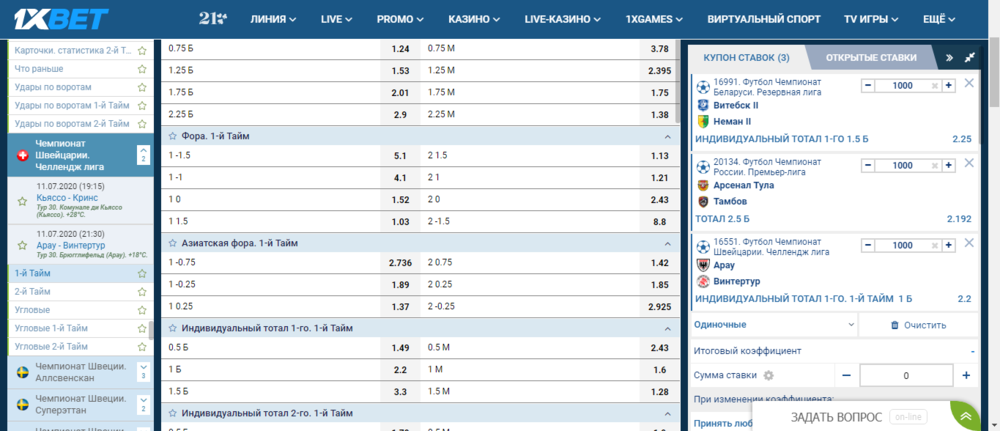Click the 1XBET logo

pos(62,20)
